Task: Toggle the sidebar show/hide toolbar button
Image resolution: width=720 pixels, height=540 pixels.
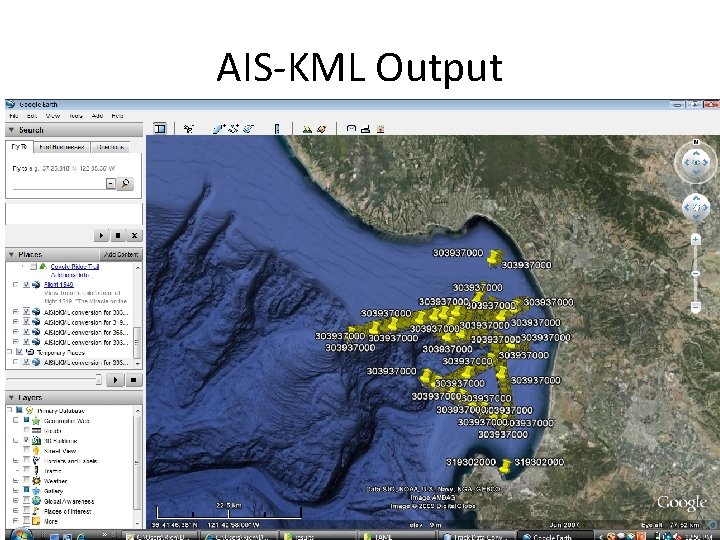Action: pyautogui.click(x=160, y=129)
